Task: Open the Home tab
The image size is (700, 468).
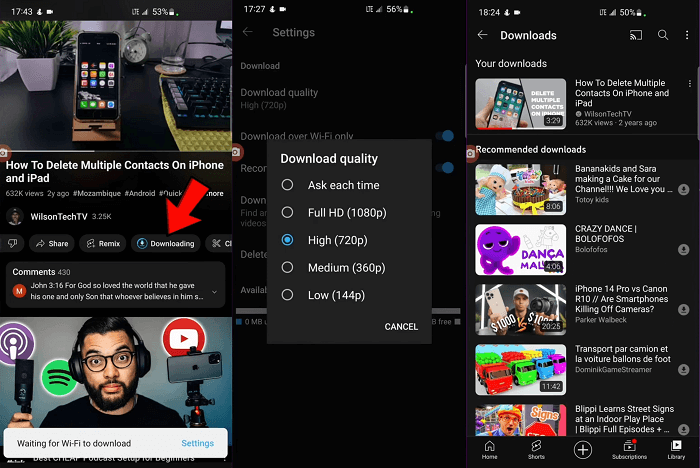Action: pyautogui.click(x=490, y=450)
